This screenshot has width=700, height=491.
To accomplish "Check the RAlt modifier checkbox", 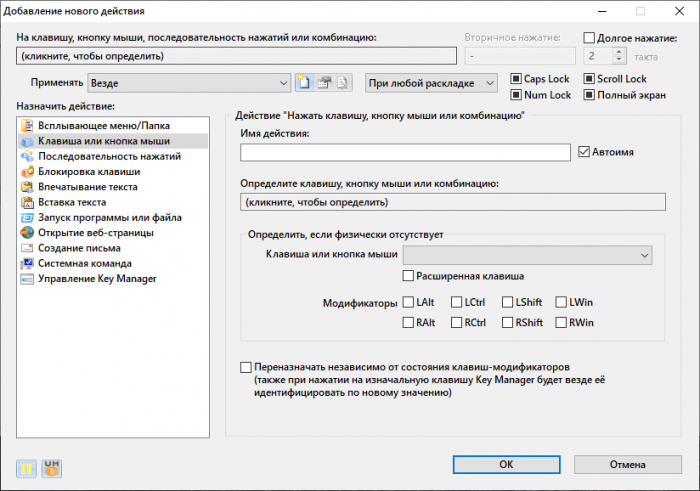I will (408, 322).
